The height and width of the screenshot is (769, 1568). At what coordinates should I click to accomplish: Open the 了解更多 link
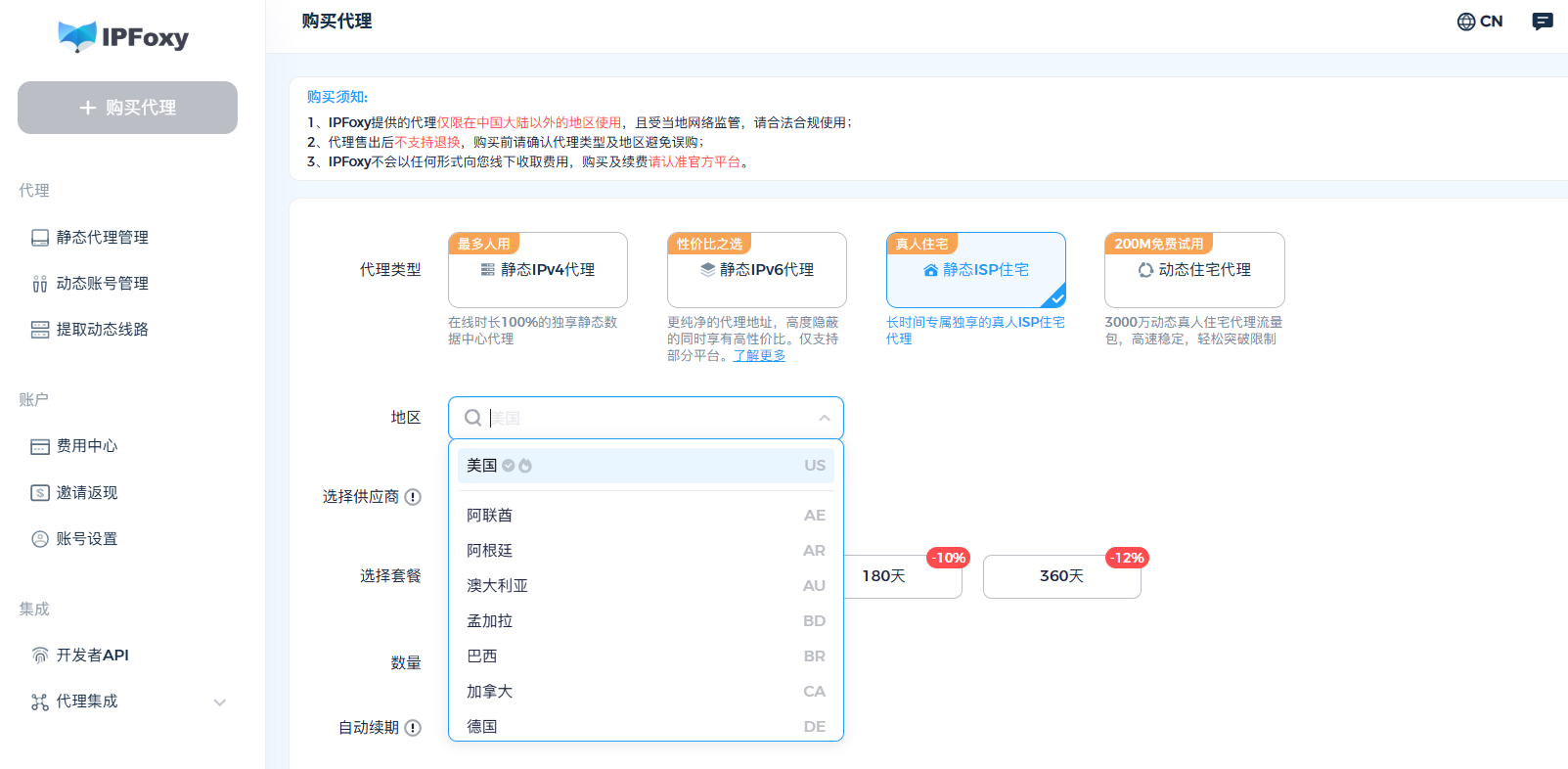[759, 356]
